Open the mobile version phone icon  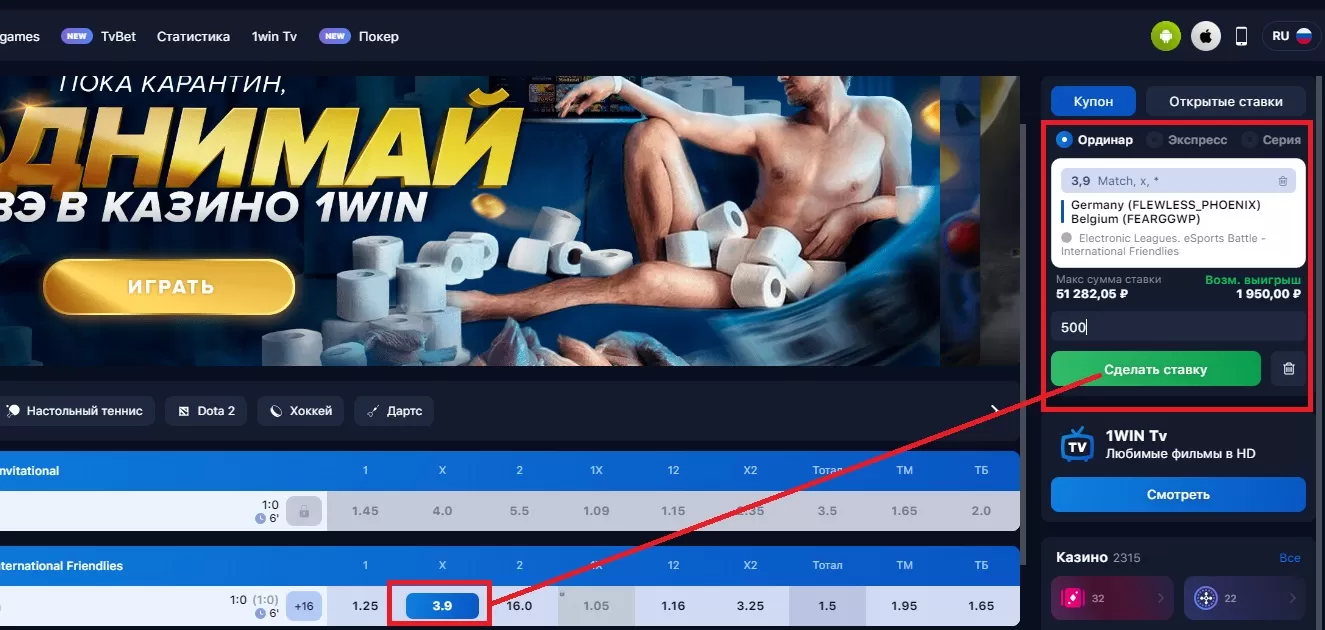click(x=1242, y=37)
